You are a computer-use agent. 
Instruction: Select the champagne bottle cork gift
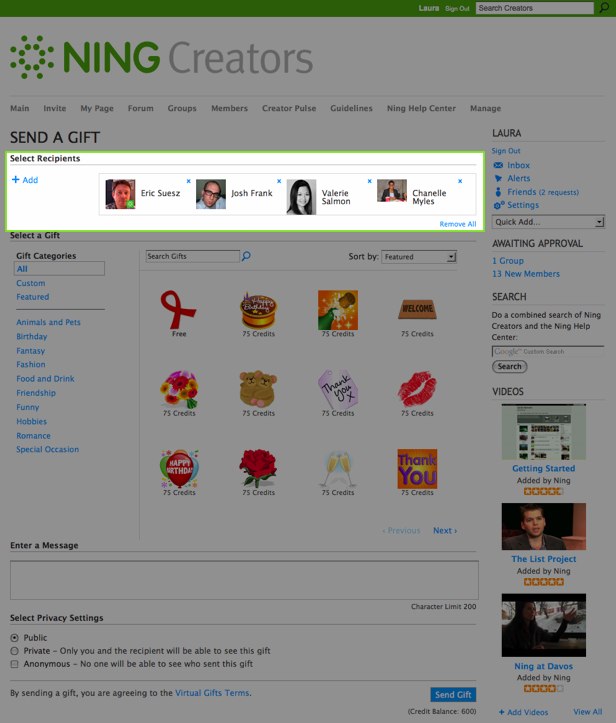(x=338, y=309)
